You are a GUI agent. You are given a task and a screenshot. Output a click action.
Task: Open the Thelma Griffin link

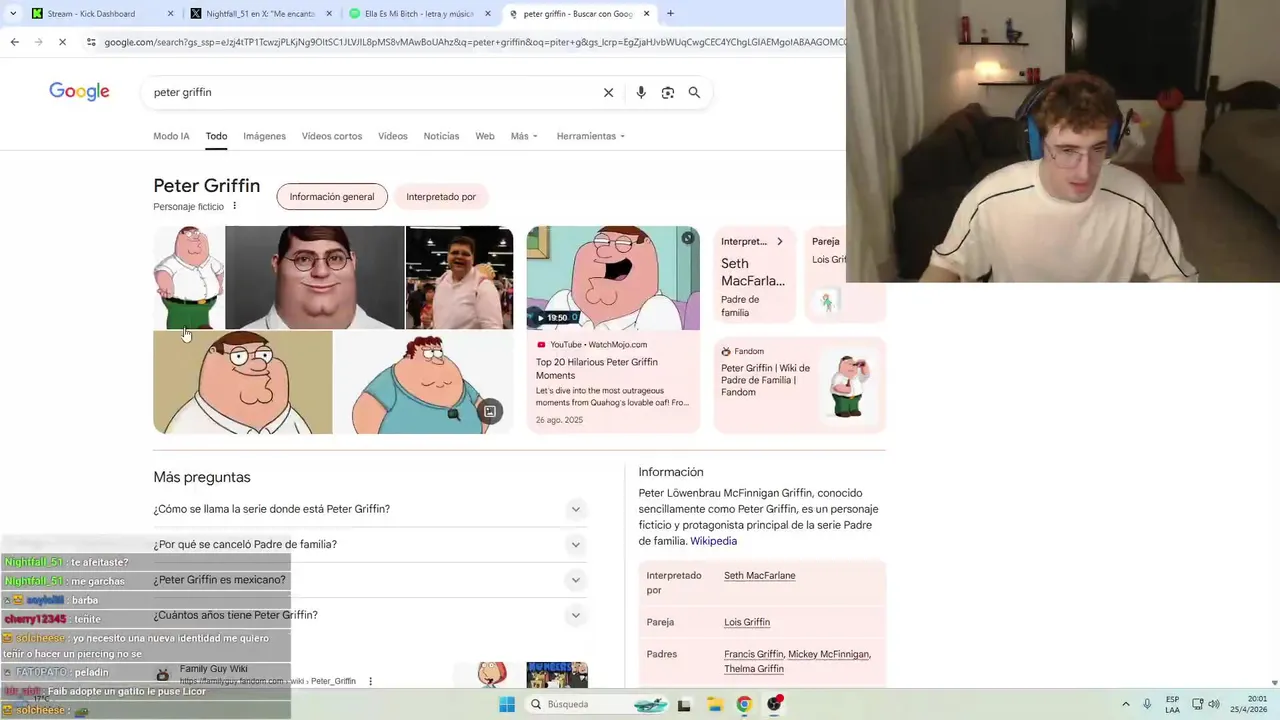point(754,669)
